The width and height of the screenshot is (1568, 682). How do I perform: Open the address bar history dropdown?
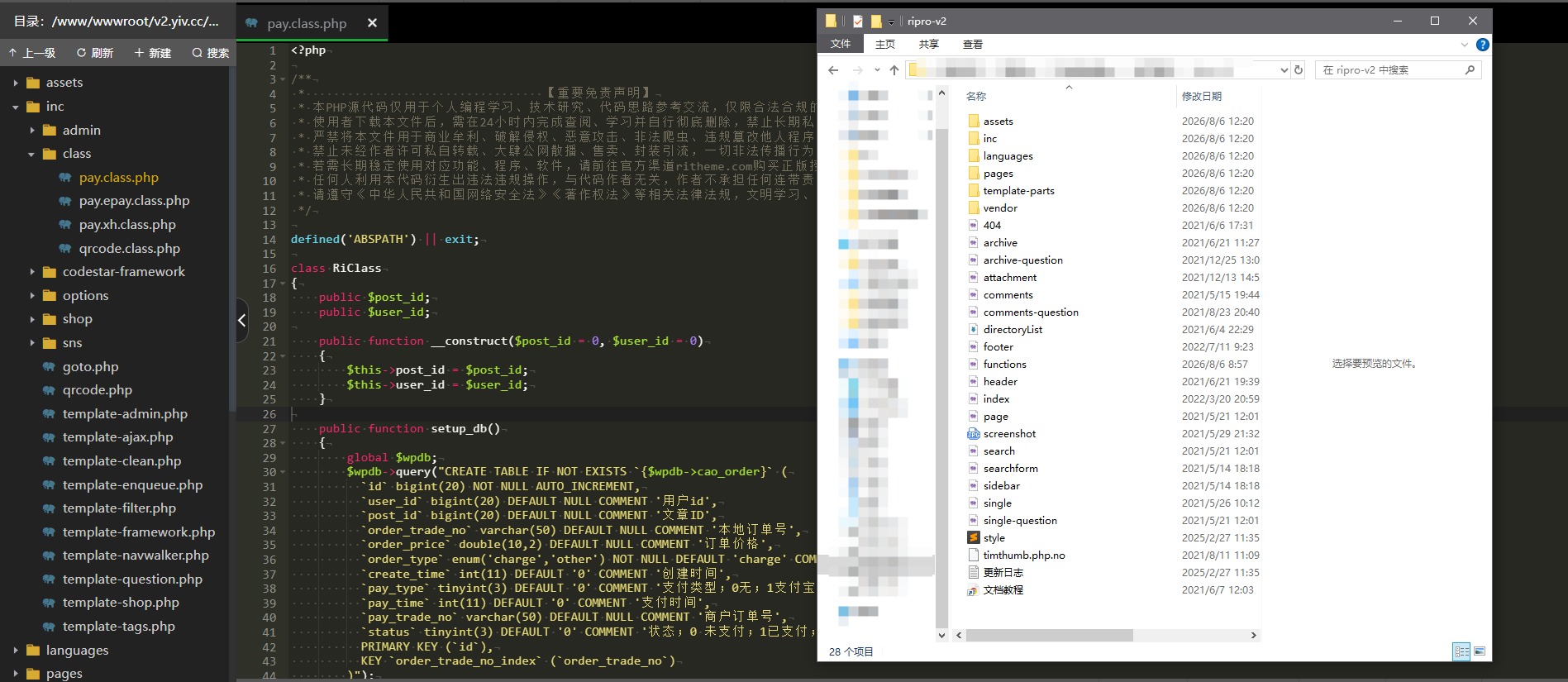tap(1284, 70)
